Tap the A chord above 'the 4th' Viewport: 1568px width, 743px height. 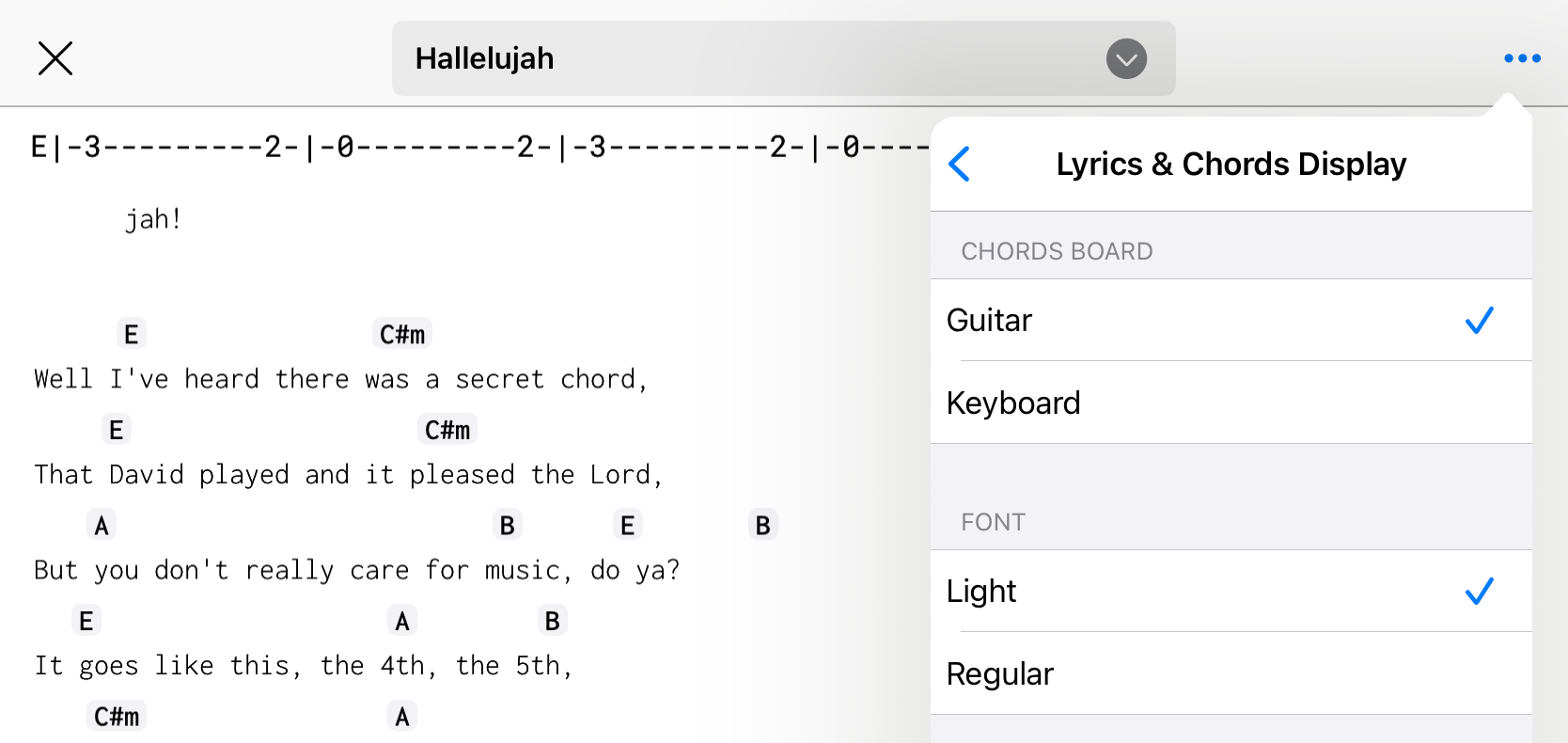point(402,621)
